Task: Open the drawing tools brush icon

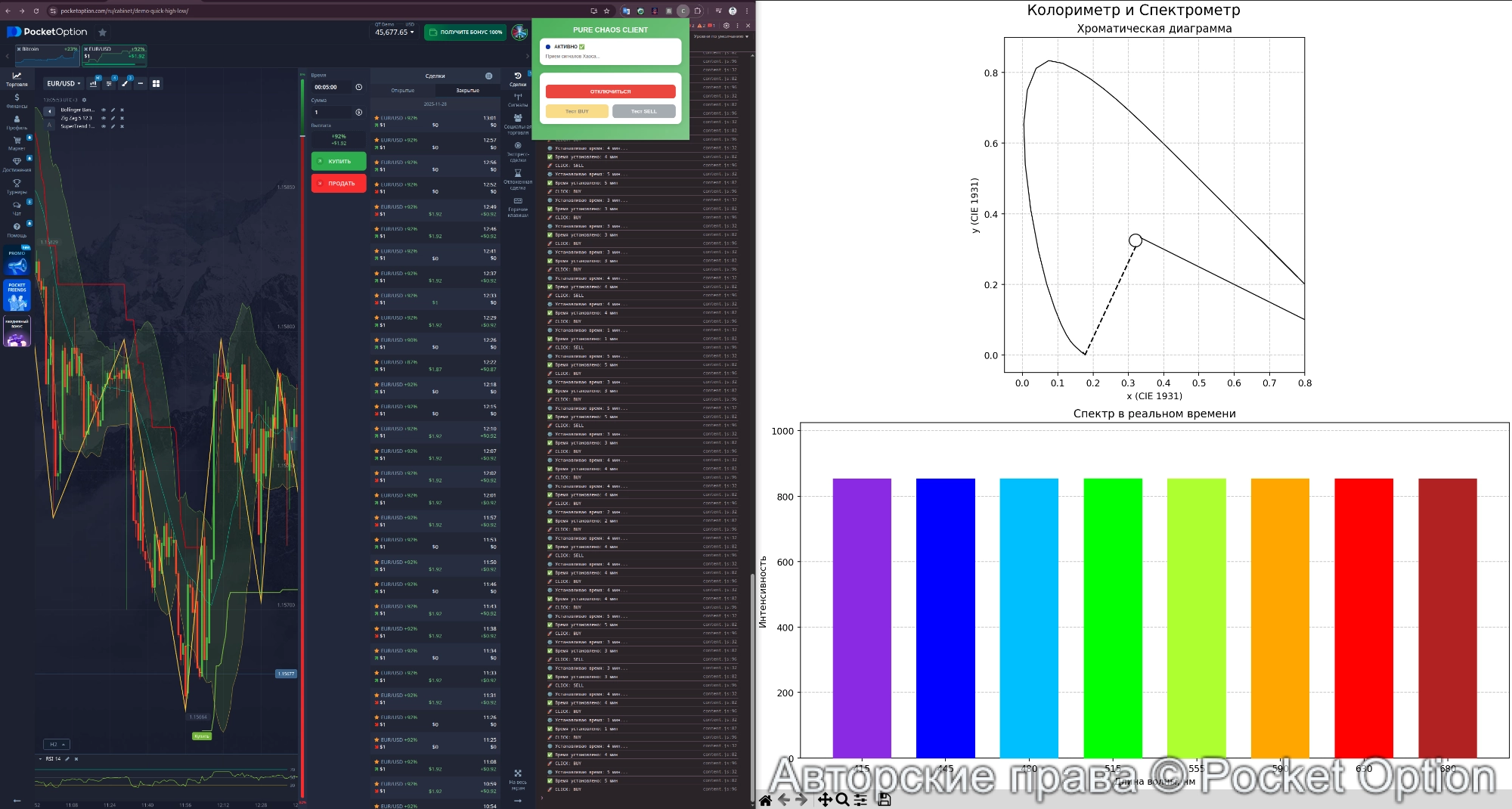Action: click(x=125, y=83)
